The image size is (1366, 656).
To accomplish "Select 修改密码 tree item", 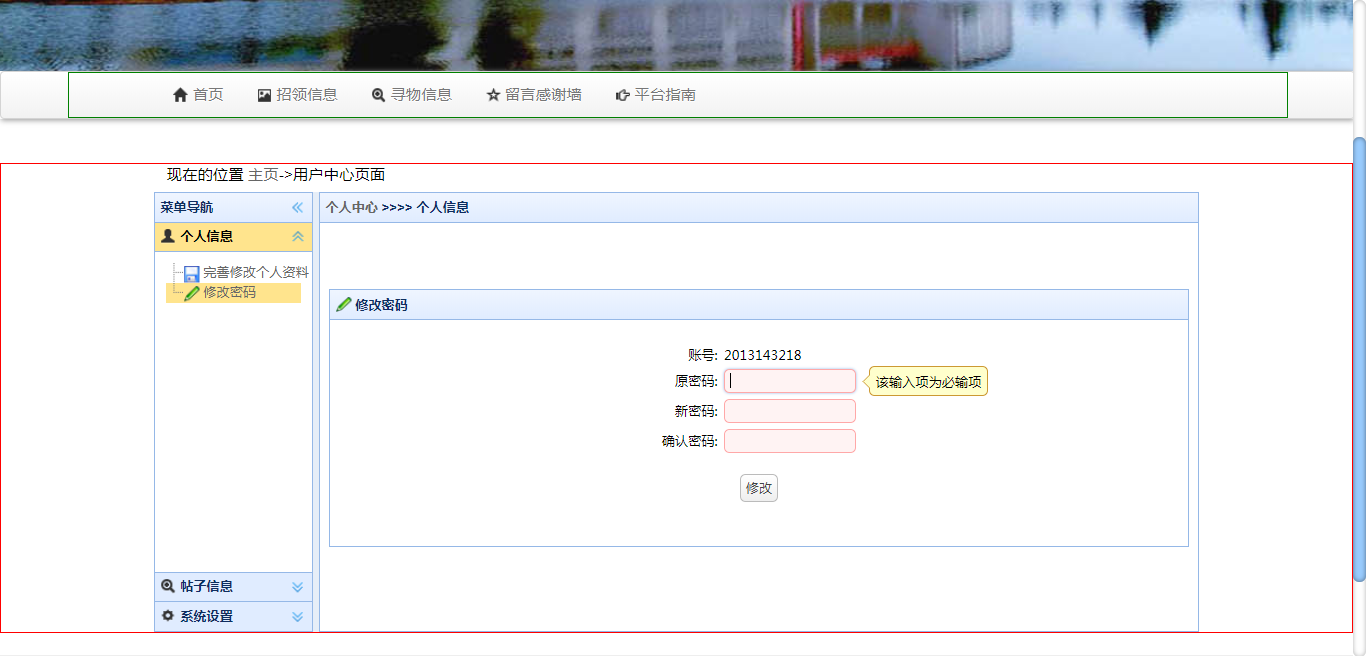I will click(x=230, y=293).
